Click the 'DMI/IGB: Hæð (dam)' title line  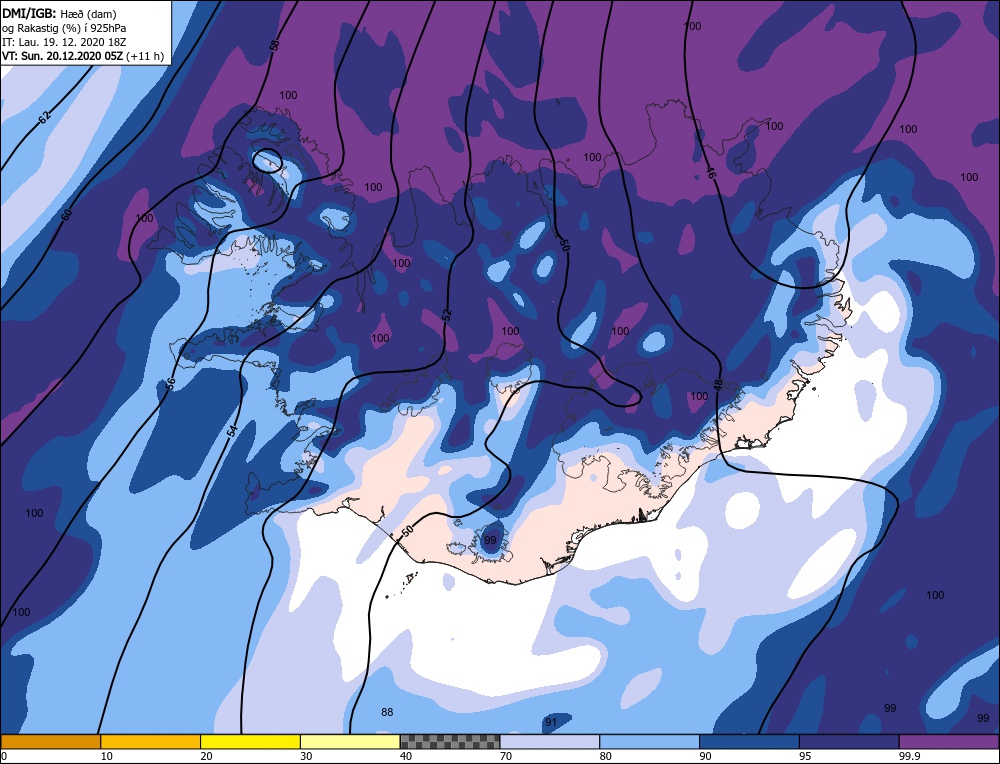click(x=59, y=13)
